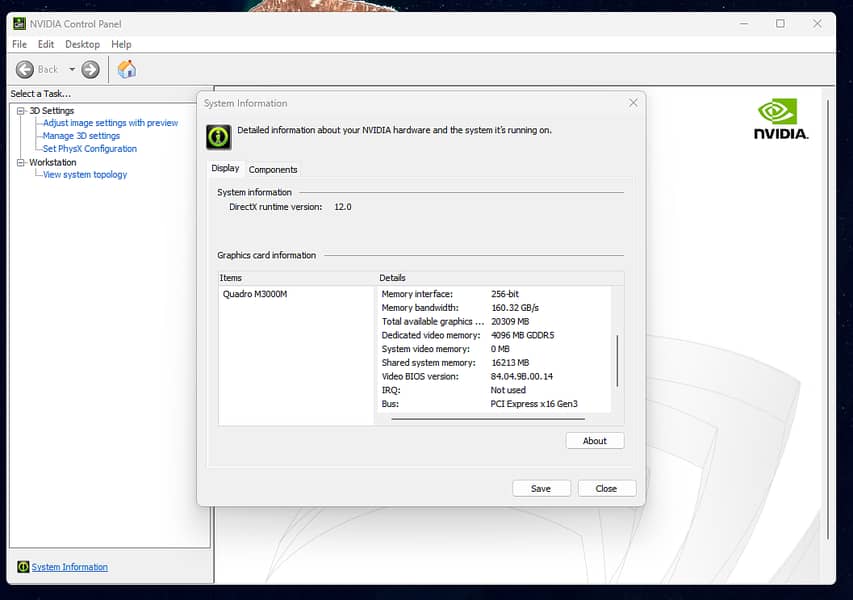853x600 pixels.
Task: Collapse the Workstation tree node
Action: pyautogui.click(x=21, y=162)
